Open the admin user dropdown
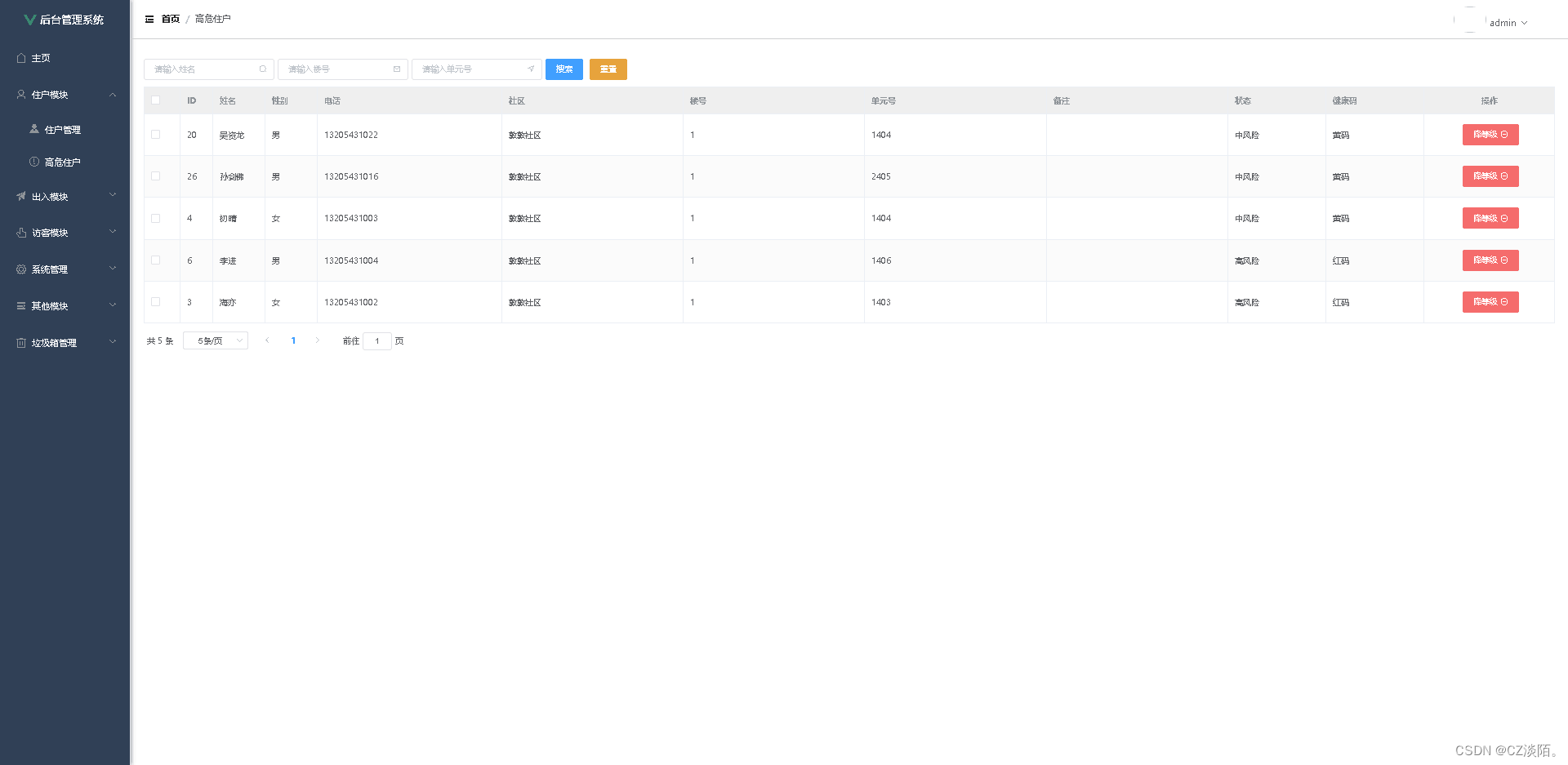1568x765 pixels. click(1508, 23)
